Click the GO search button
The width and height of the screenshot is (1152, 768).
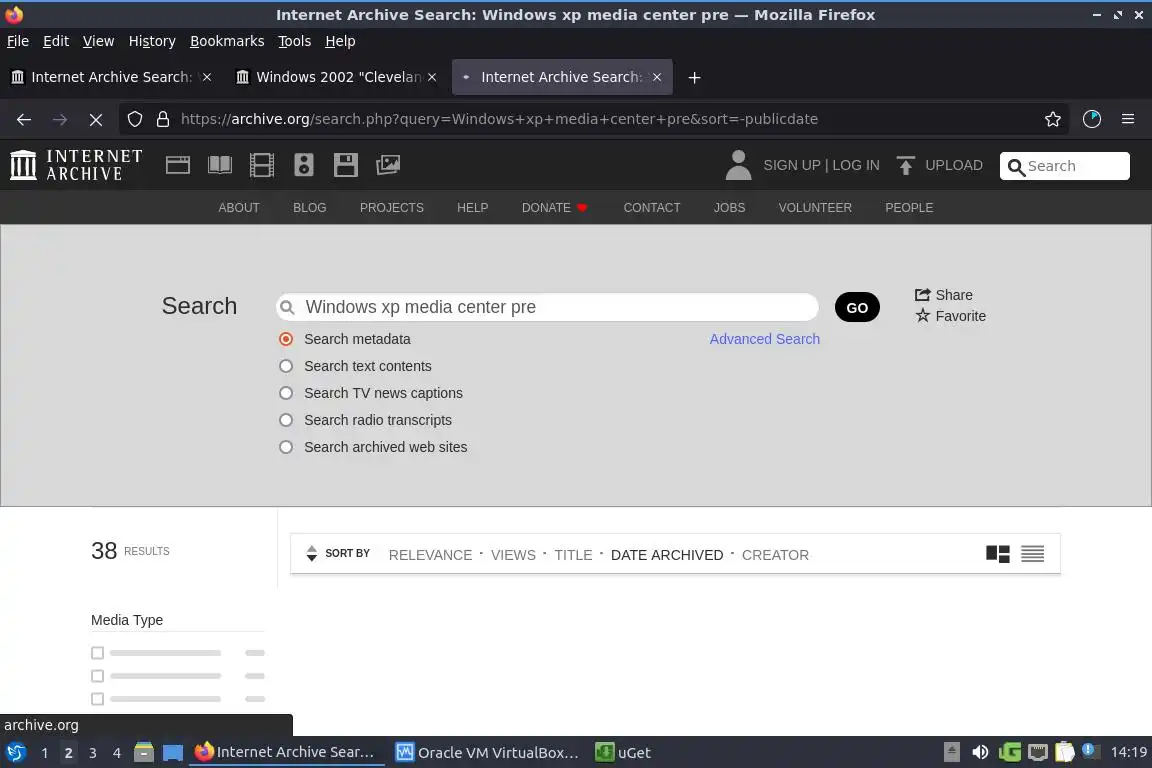point(857,307)
